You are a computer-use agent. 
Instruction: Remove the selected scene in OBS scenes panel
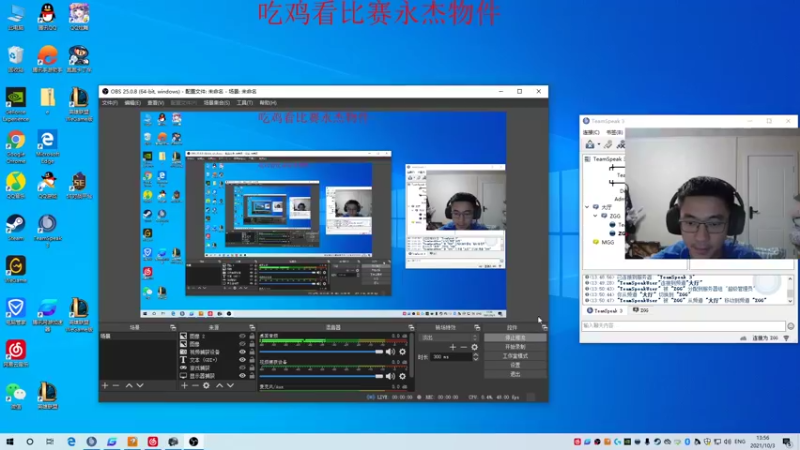(116, 386)
